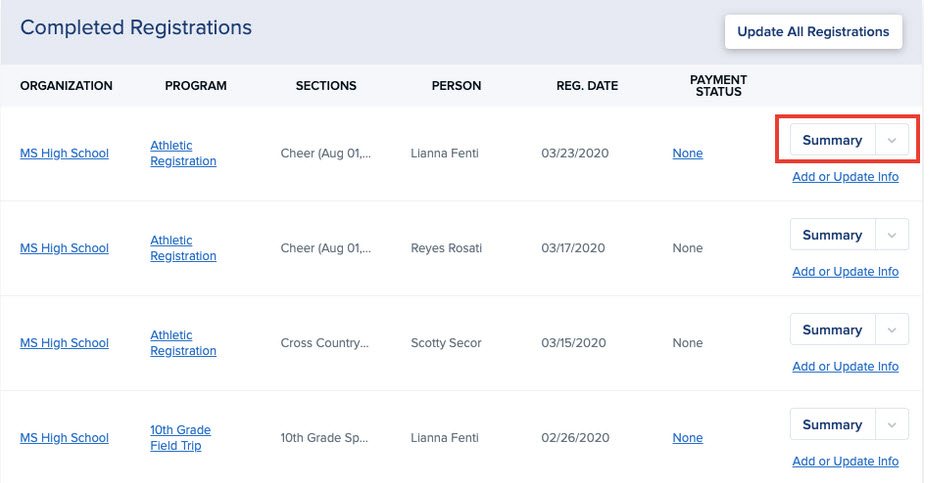The height and width of the screenshot is (483, 929).
Task: Open Summary for the 10th Grade Field Trip
Action: pyautogui.click(x=831, y=425)
